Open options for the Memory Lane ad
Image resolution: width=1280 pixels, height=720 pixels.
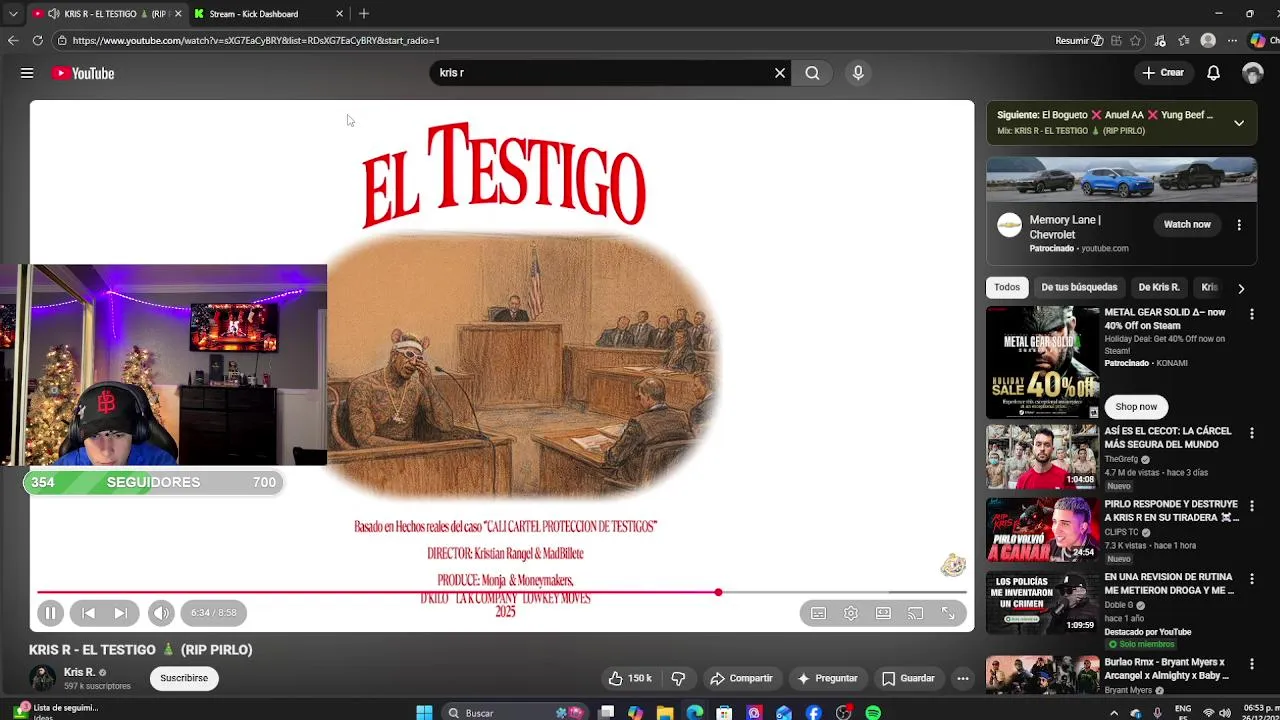(x=1239, y=225)
